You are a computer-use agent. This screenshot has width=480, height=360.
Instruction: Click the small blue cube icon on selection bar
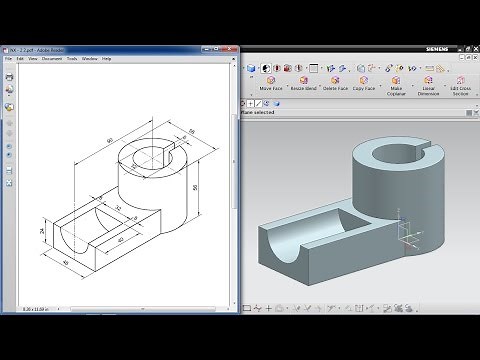click(x=276, y=104)
